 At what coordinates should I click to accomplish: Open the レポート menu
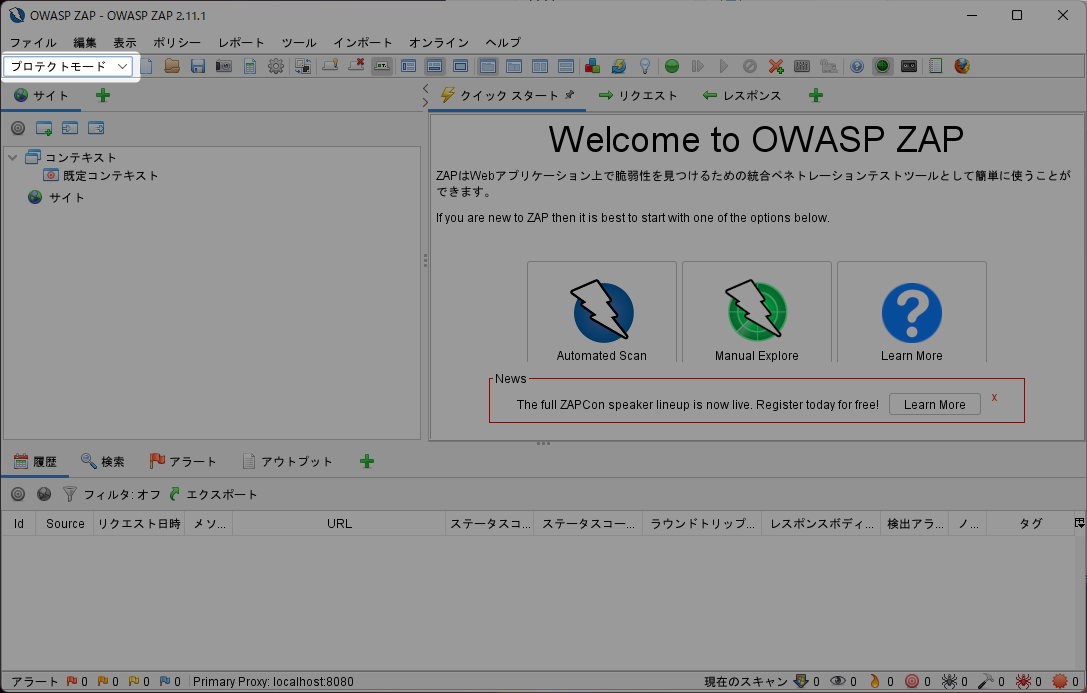[241, 42]
